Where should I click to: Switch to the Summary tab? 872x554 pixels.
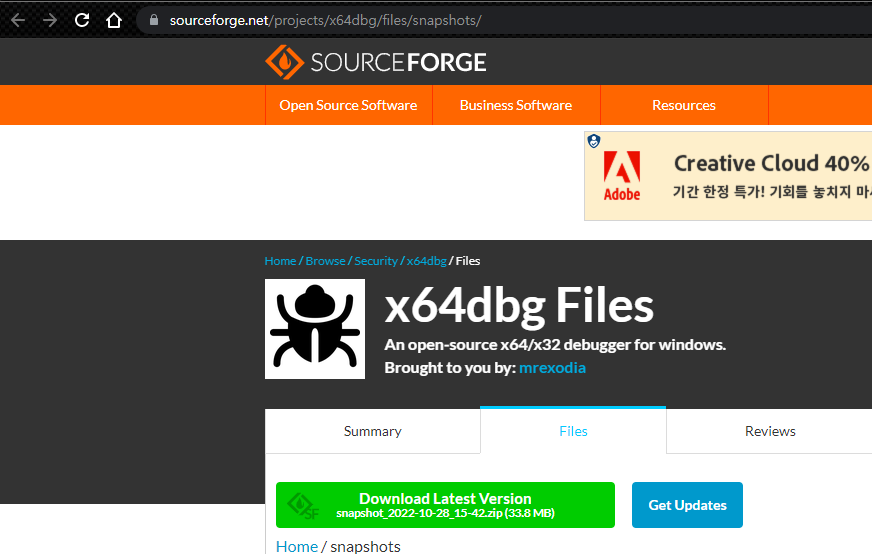pyautogui.click(x=373, y=431)
